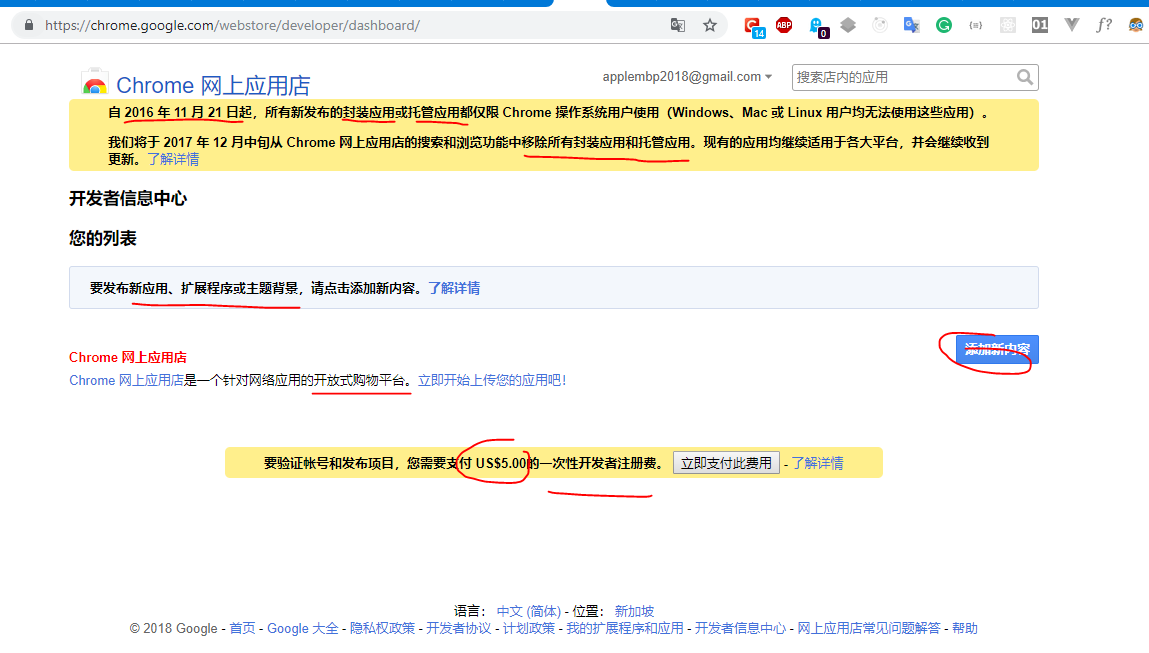This screenshot has width=1149, height=653.
Task: Open the 帮助 footer link
Action: click(964, 628)
